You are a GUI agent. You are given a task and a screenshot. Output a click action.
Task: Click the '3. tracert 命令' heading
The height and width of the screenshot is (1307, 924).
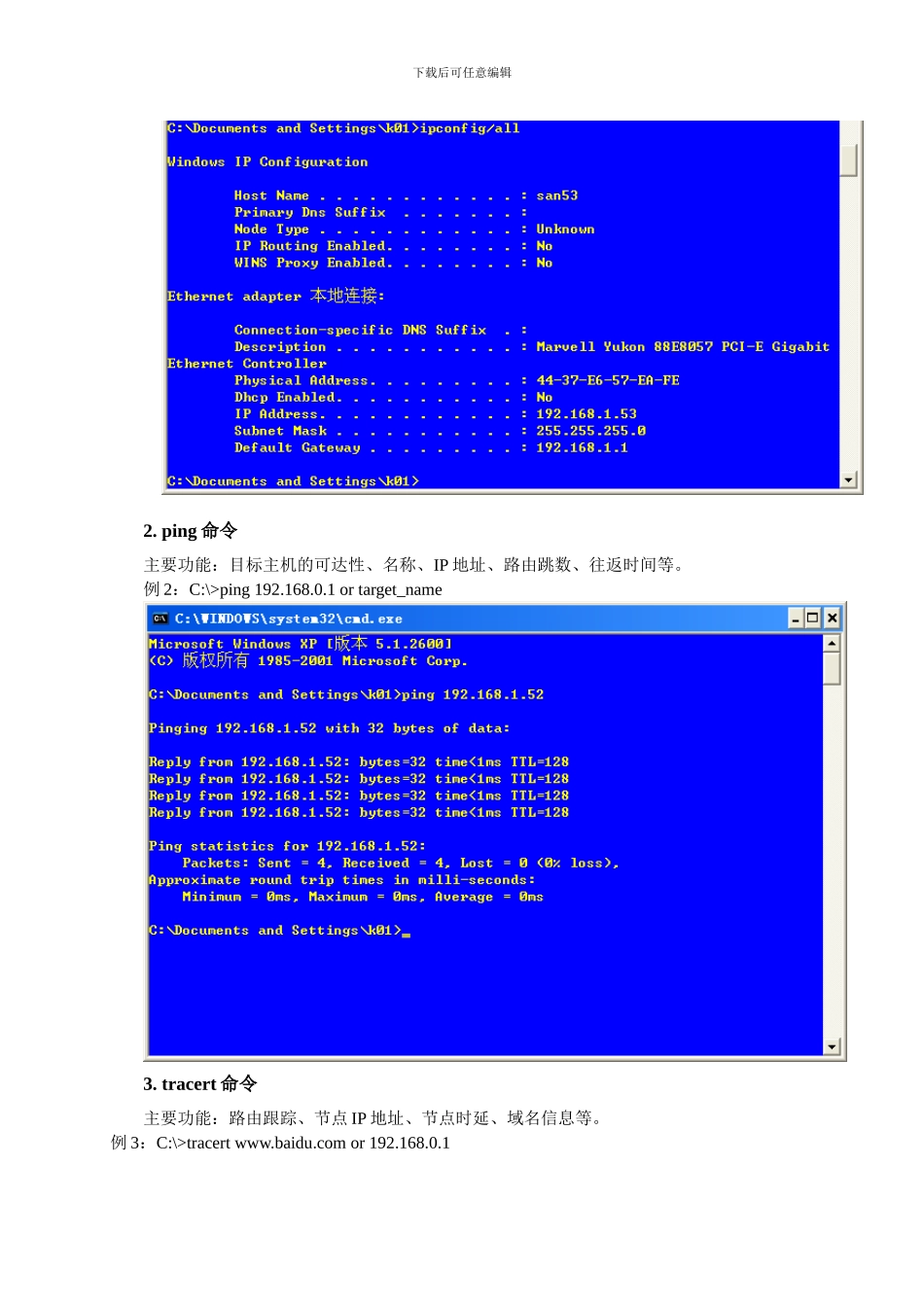(200, 1084)
